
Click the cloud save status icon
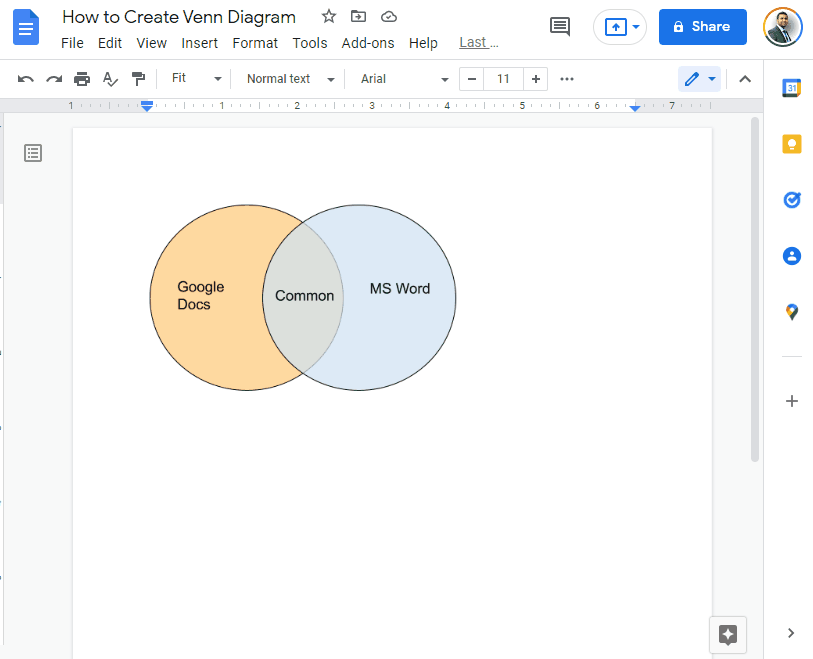[389, 17]
